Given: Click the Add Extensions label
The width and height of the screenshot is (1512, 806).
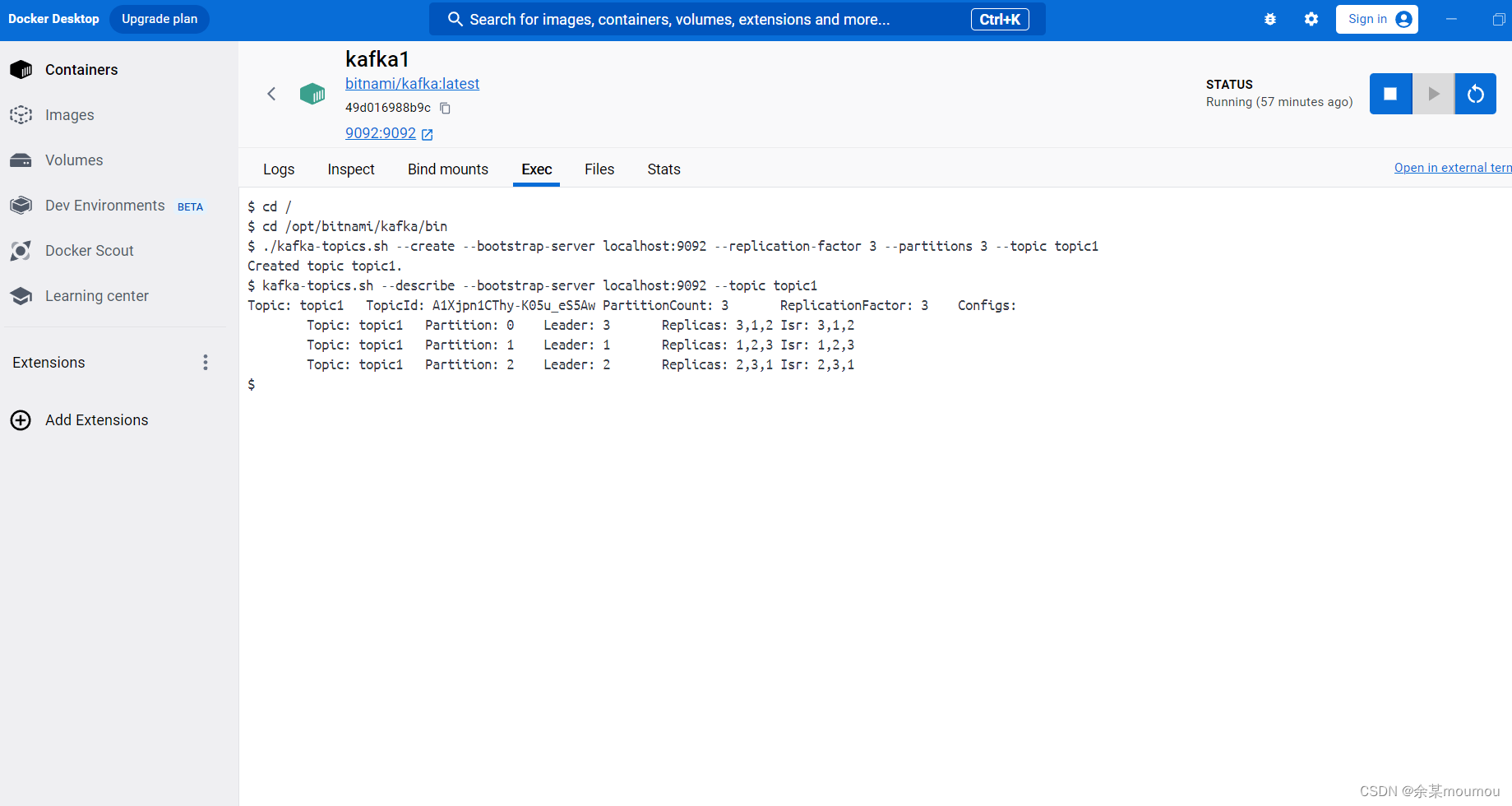Looking at the screenshot, I should (97, 420).
